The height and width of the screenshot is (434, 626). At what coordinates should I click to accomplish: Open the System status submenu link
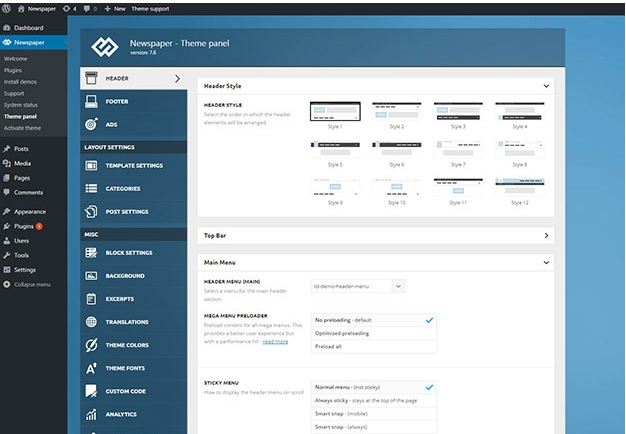click(x=21, y=105)
